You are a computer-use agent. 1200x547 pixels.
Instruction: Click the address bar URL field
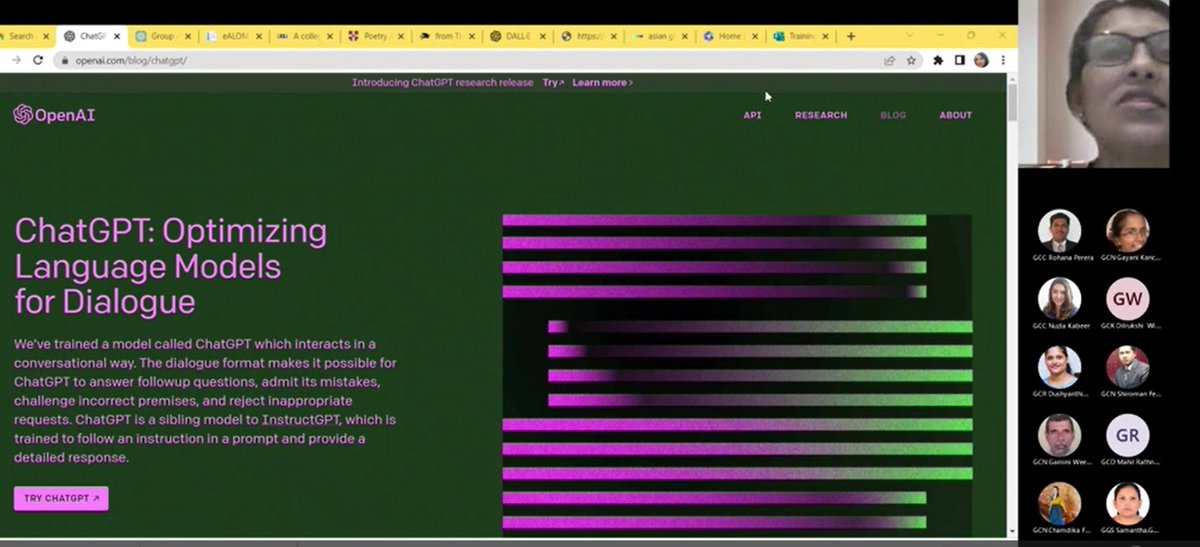click(470, 60)
